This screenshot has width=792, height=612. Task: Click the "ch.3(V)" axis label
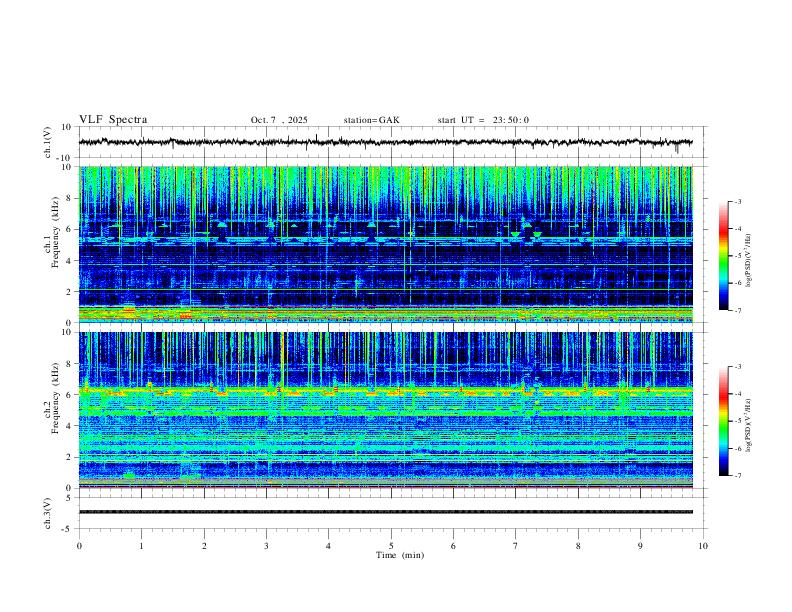pos(48,513)
